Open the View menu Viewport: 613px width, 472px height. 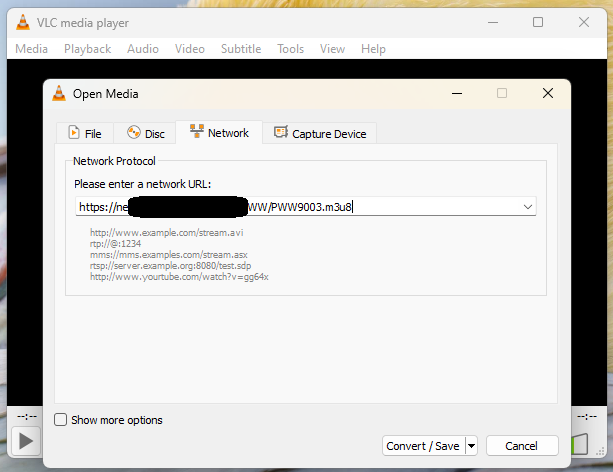click(x=332, y=49)
